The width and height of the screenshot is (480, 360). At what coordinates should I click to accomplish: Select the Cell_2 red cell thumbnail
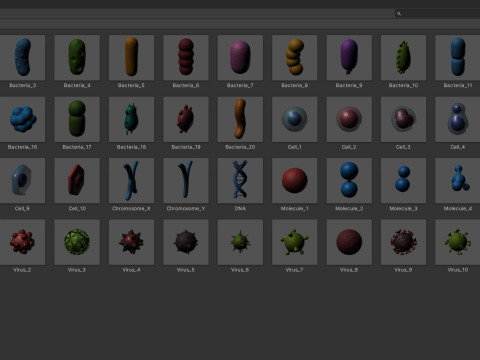[349, 119]
